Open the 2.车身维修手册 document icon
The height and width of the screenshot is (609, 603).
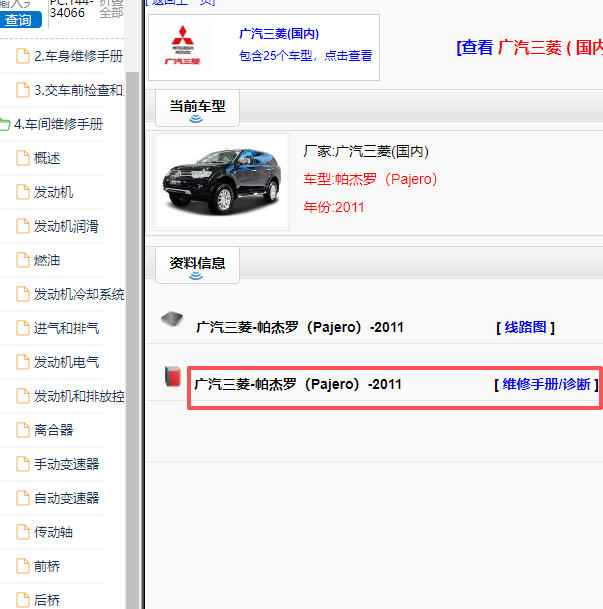[x=23, y=56]
